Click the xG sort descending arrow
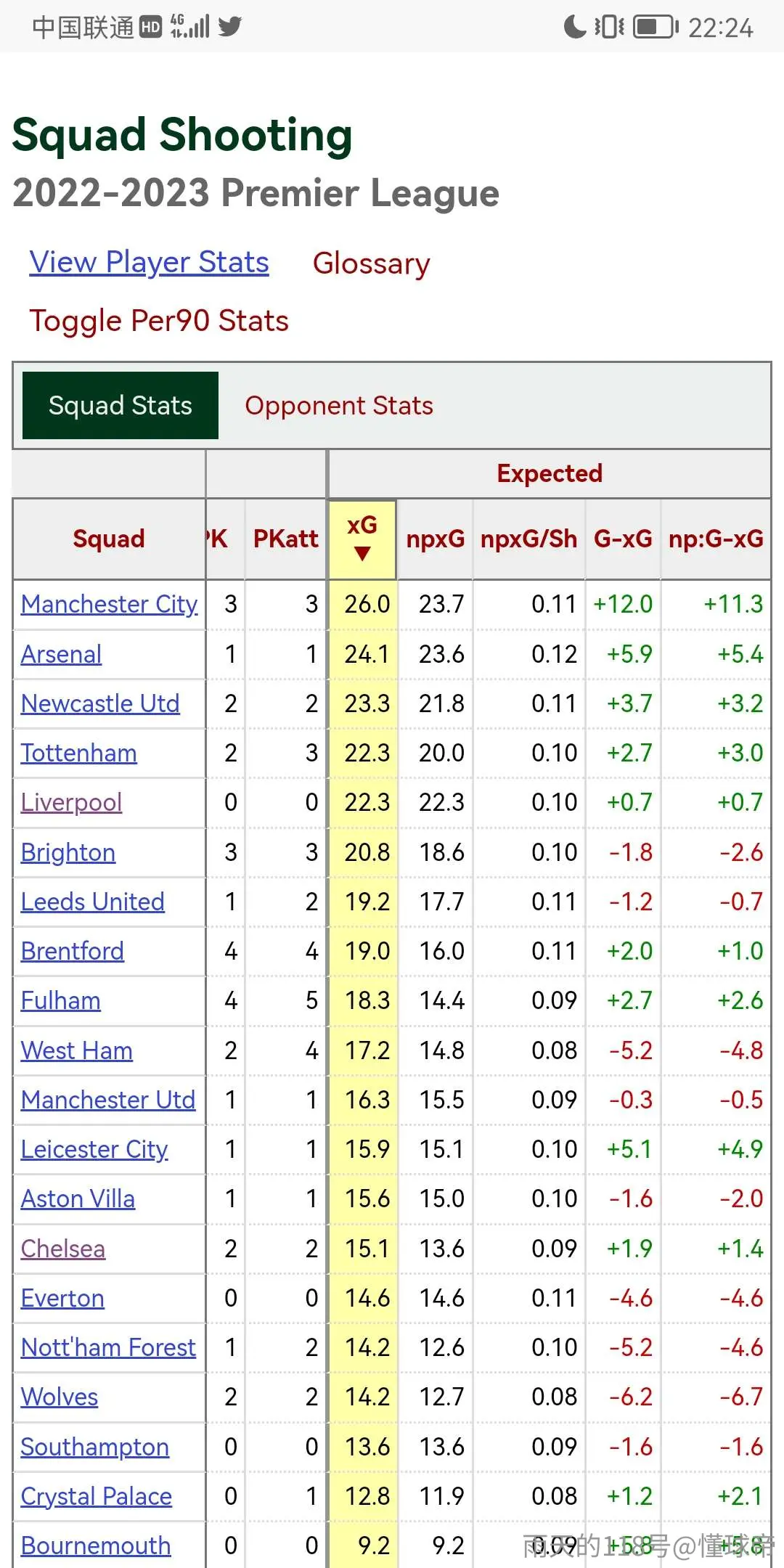The height and width of the screenshot is (1568, 784). [362, 554]
